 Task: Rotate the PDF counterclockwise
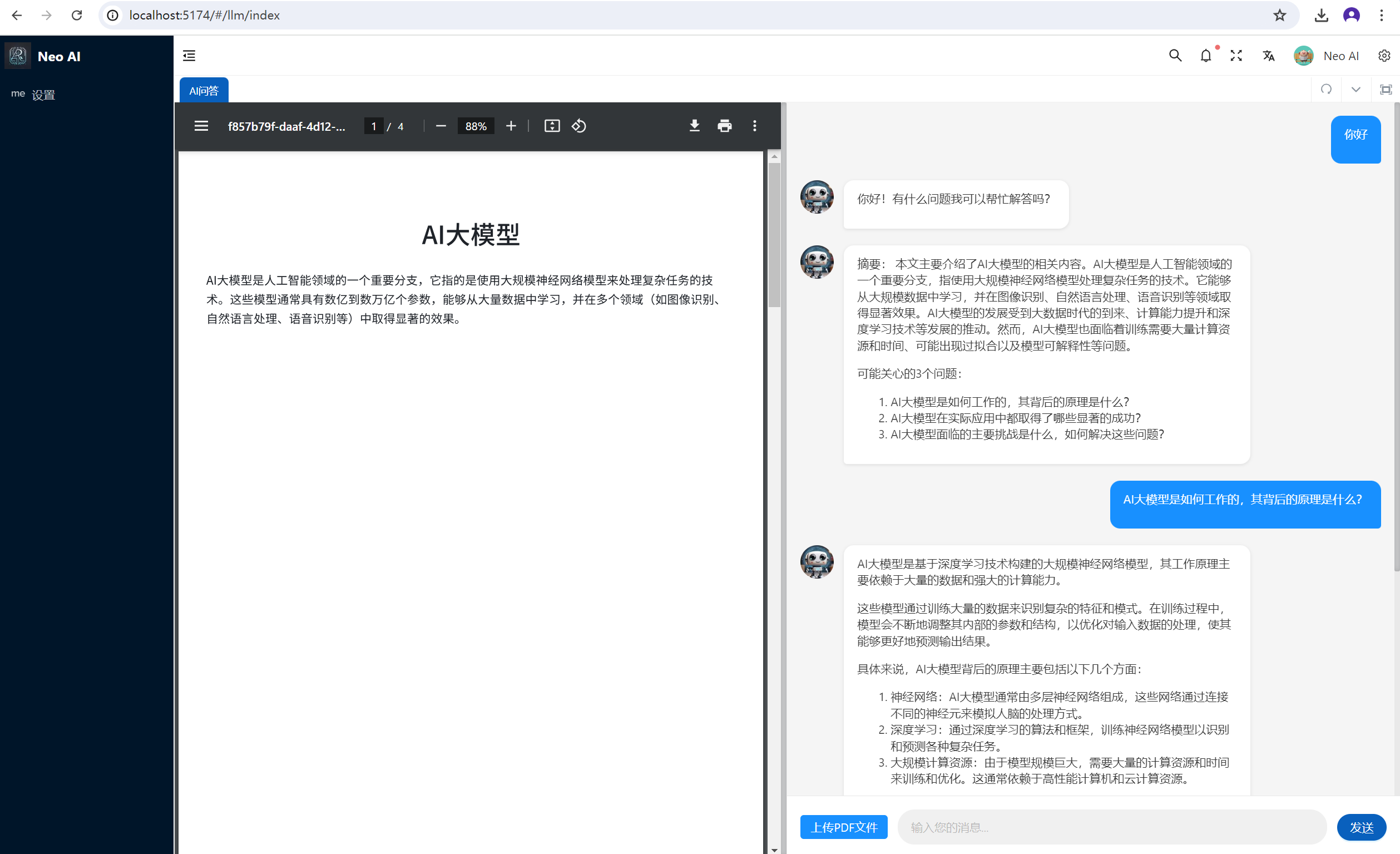pyautogui.click(x=579, y=126)
